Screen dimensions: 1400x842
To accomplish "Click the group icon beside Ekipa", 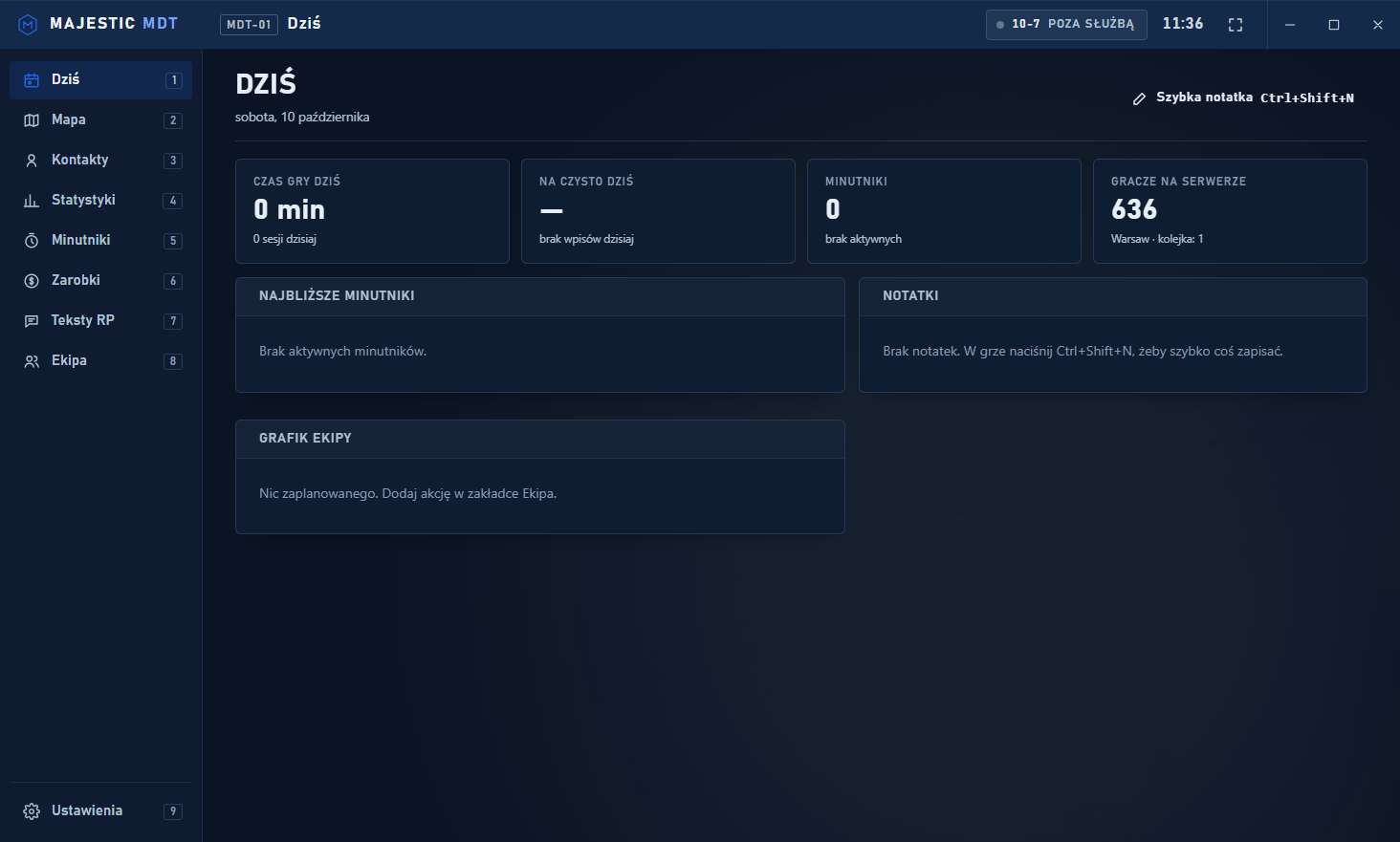I will (x=32, y=361).
